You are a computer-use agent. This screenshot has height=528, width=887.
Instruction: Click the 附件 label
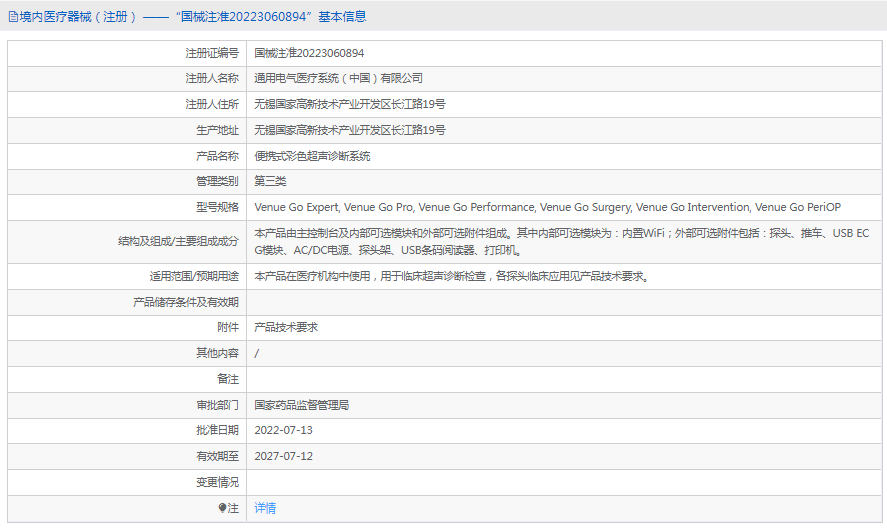(228, 327)
